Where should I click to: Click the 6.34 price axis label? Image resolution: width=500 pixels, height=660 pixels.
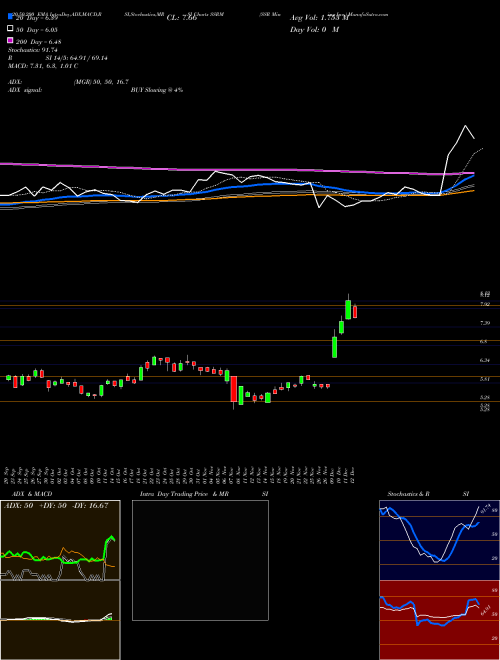[x=484, y=360]
